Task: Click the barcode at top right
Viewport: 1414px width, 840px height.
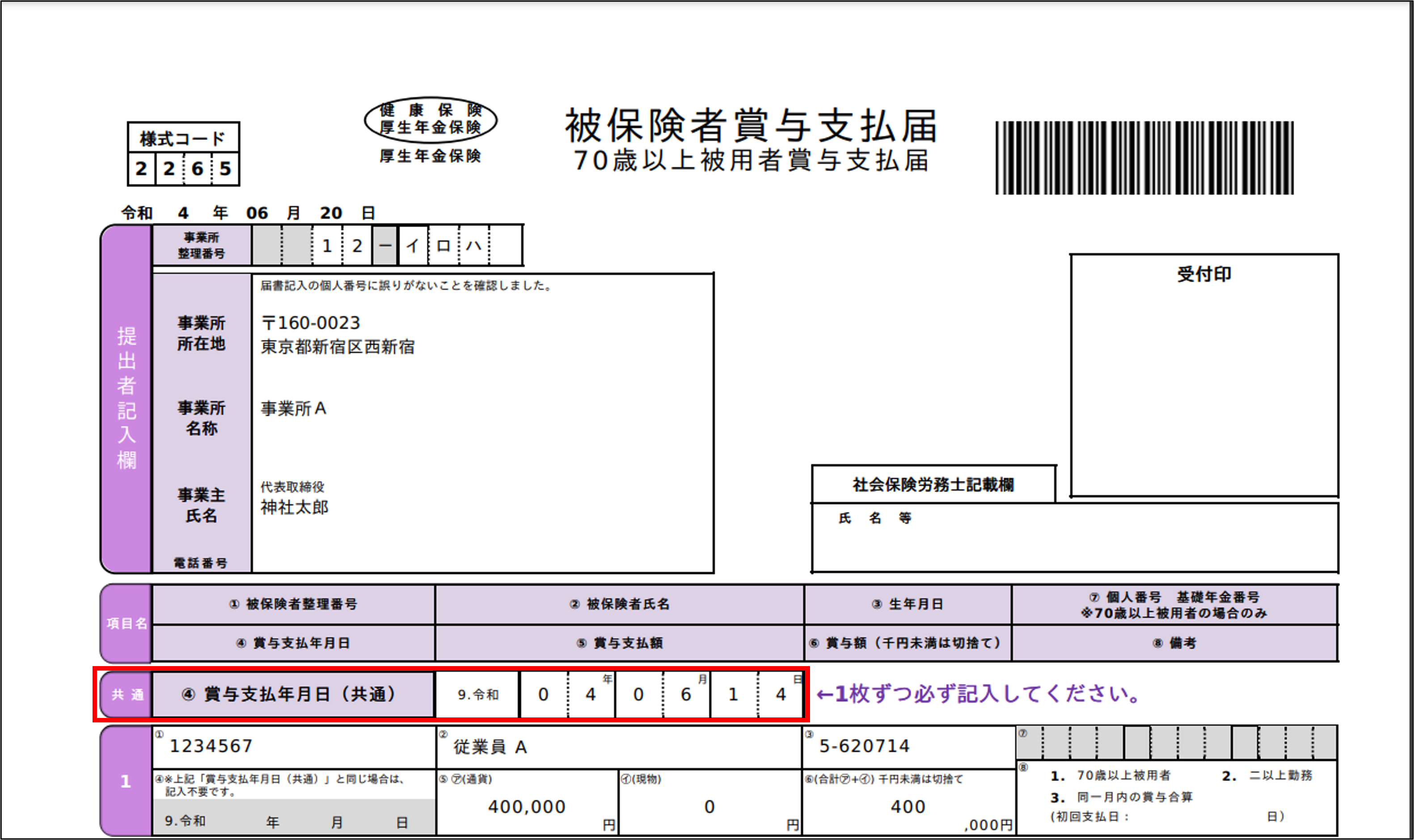Action: point(1144,158)
